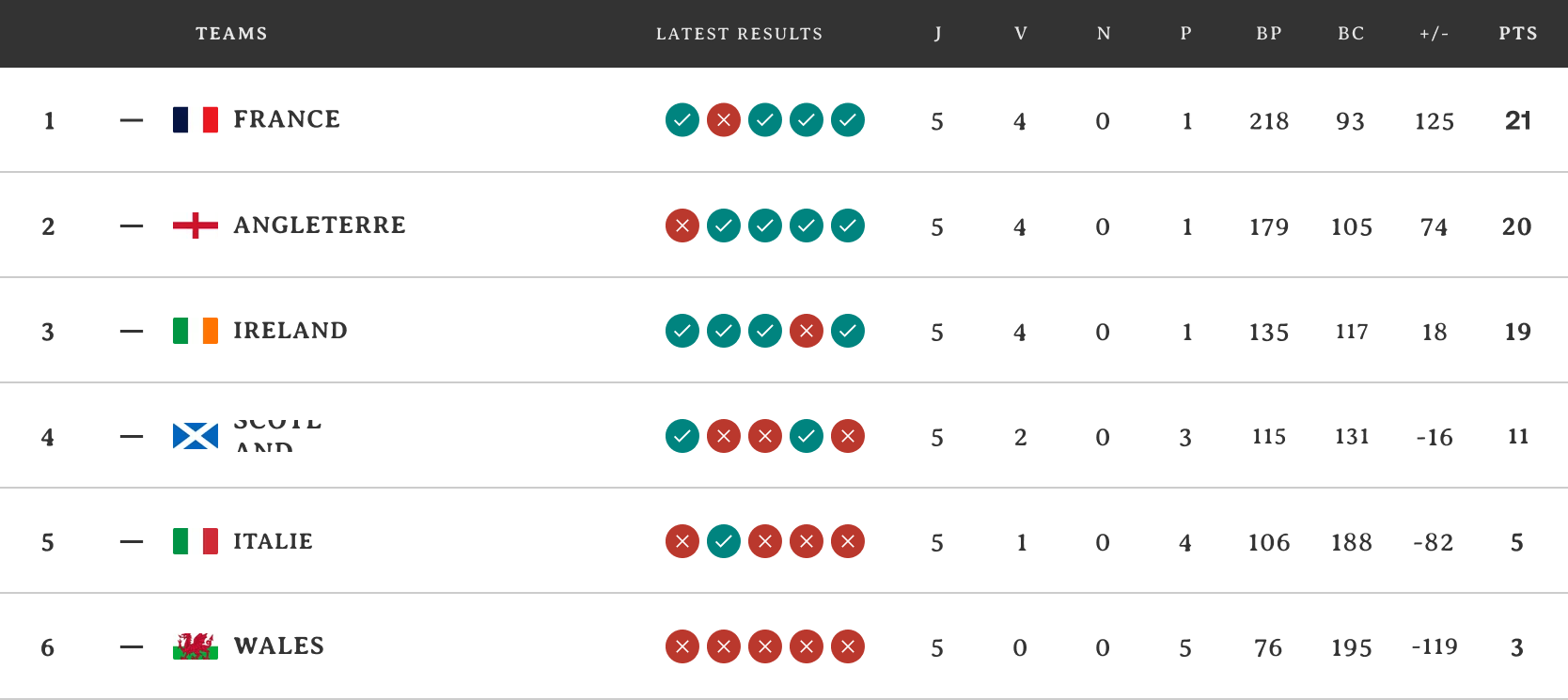This screenshot has height=700, width=1568.
Task: Click Wales's first loss result icon
Action: point(682,646)
